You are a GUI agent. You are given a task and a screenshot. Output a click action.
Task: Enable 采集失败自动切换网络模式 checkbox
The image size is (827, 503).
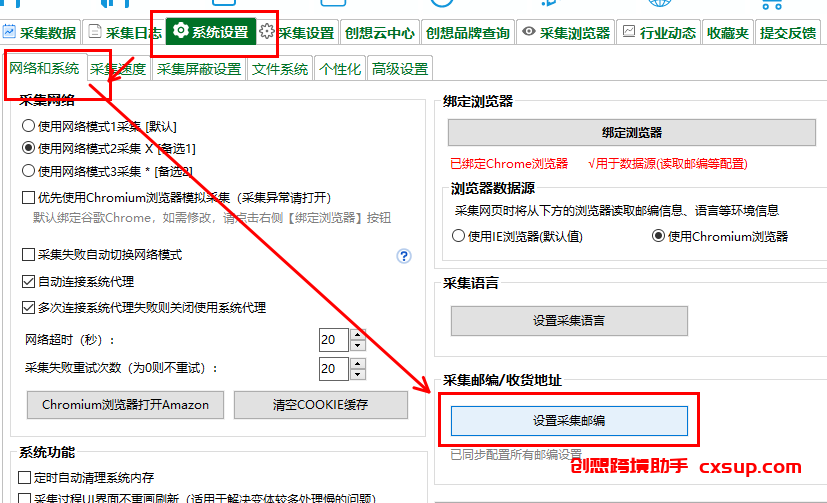[28, 255]
